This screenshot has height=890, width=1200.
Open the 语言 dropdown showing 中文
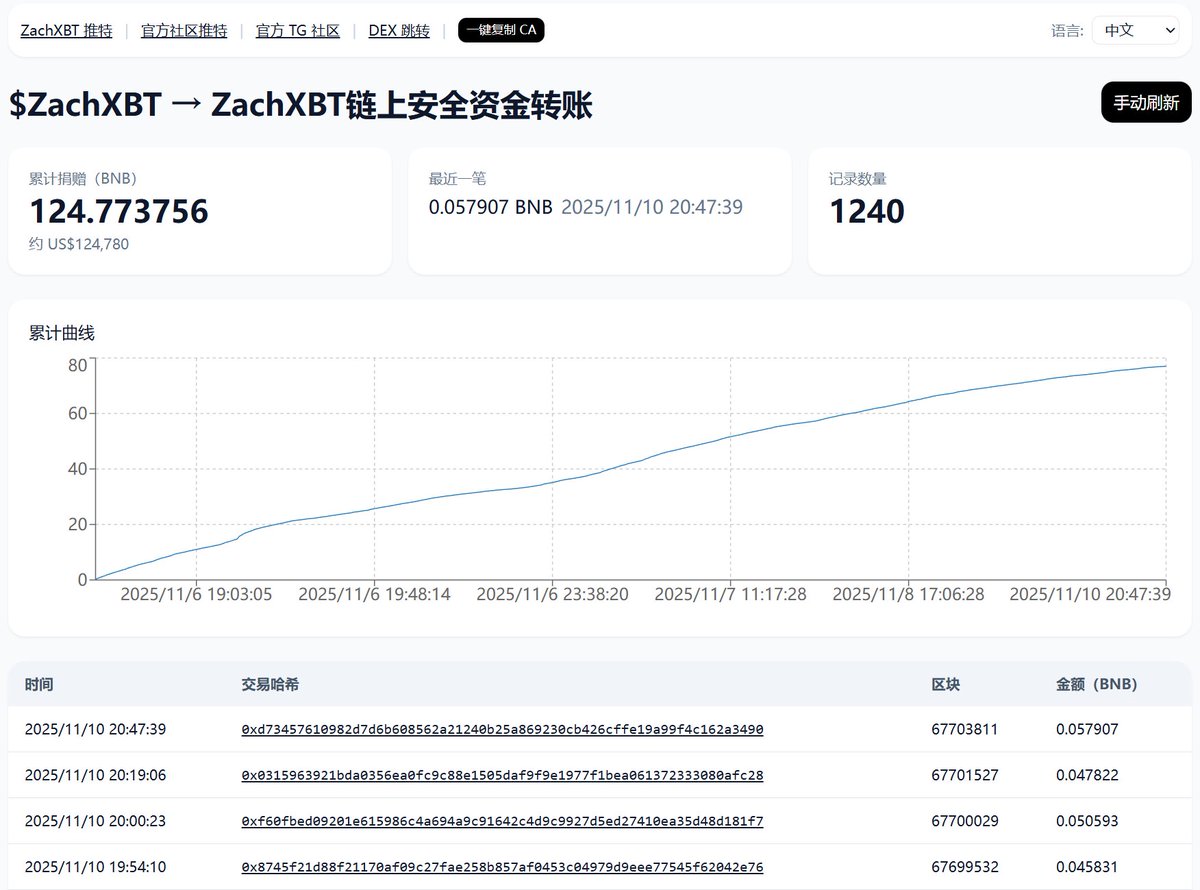pos(1136,30)
